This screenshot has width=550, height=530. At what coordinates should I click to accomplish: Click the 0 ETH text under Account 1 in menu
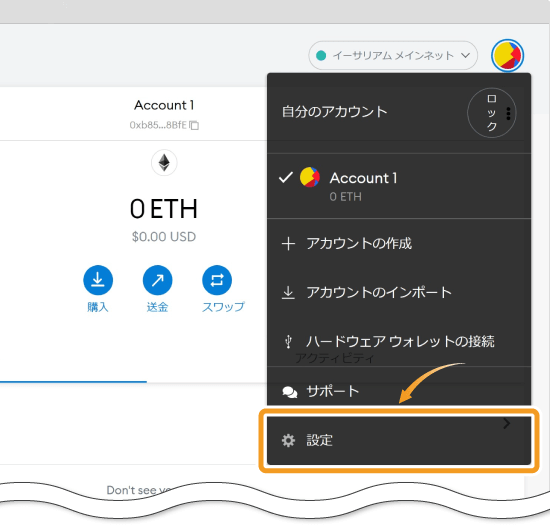point(346,197)
